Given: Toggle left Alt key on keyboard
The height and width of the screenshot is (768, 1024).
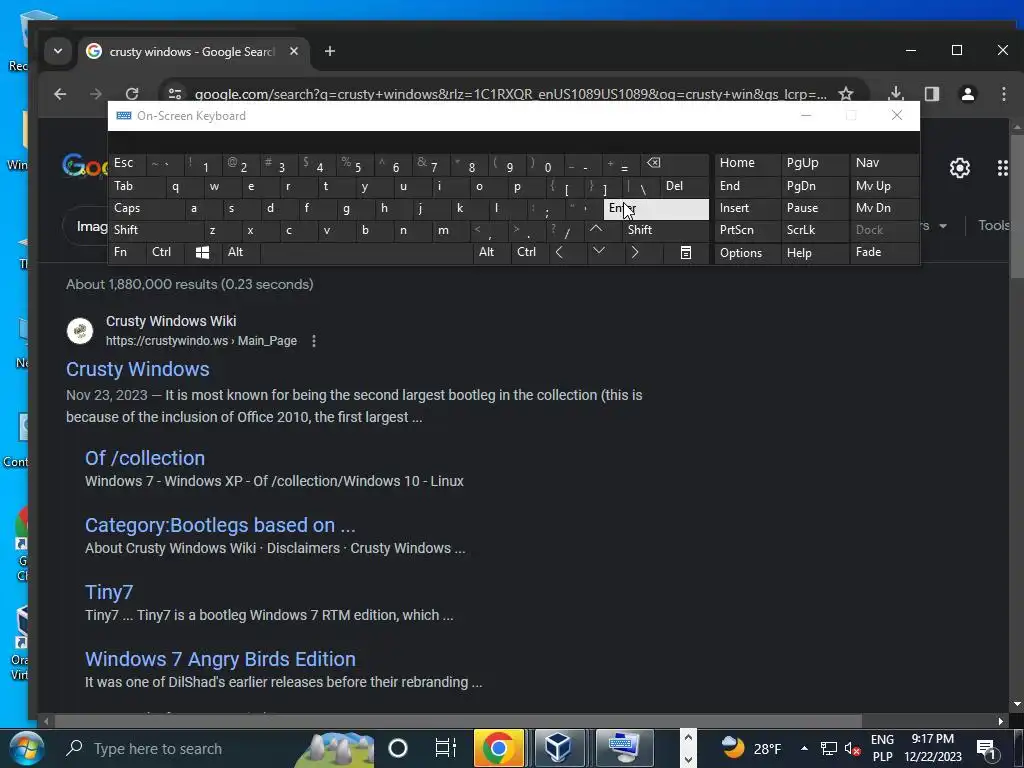Looking at the screenshot, I should coord(241,253).
